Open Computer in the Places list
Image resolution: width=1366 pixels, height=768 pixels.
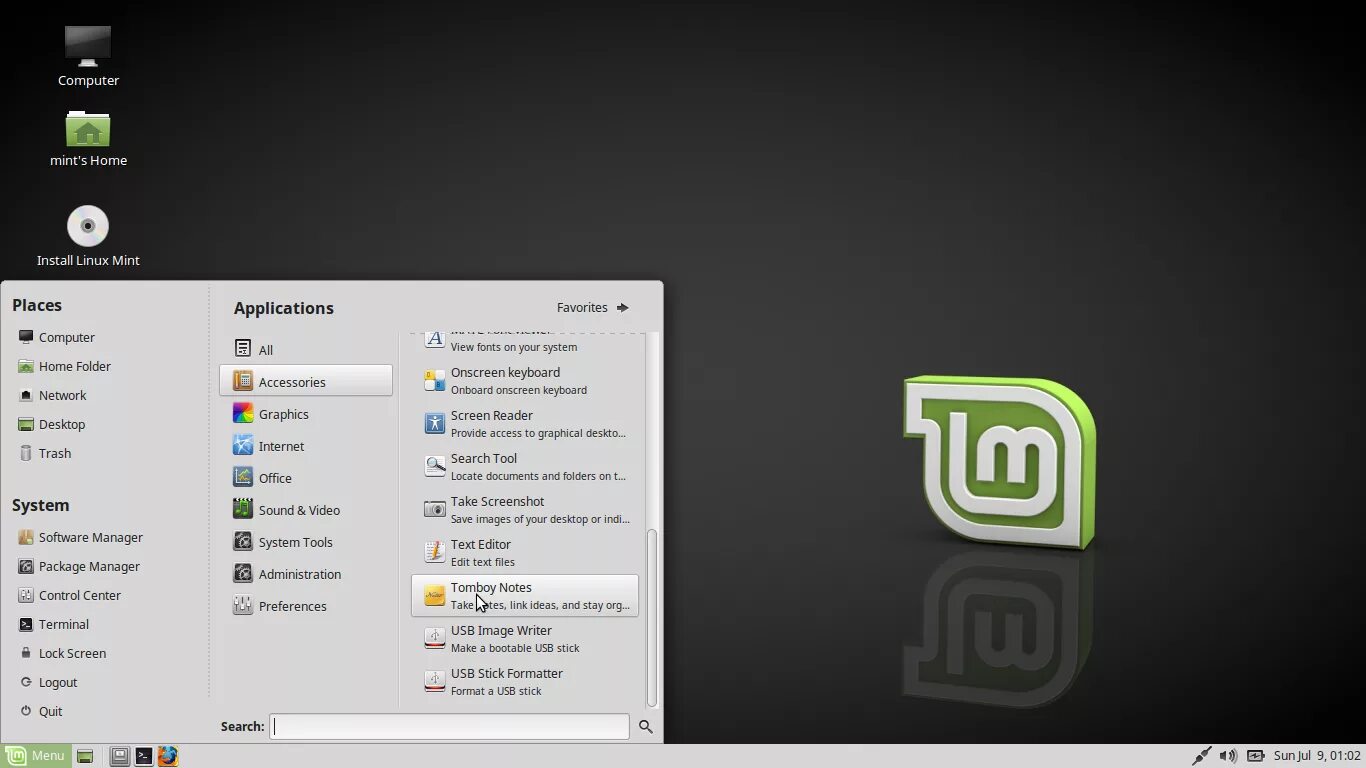tap(57, 337)
